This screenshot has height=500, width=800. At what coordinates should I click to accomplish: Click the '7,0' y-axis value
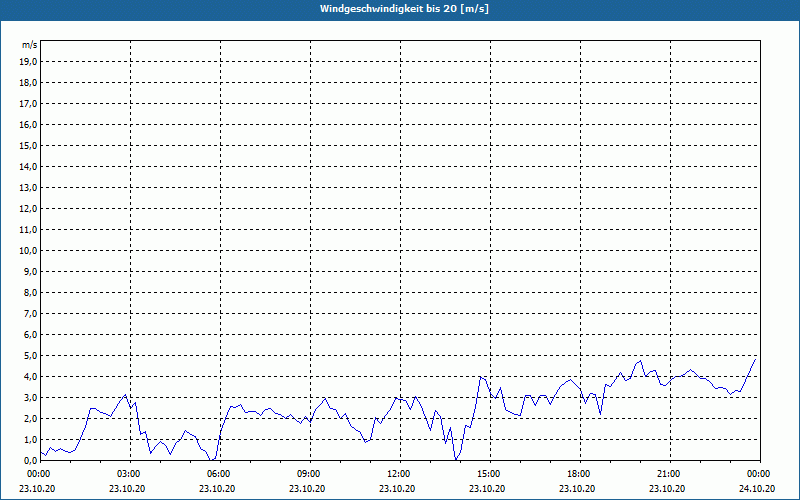[x=30, y=314]
